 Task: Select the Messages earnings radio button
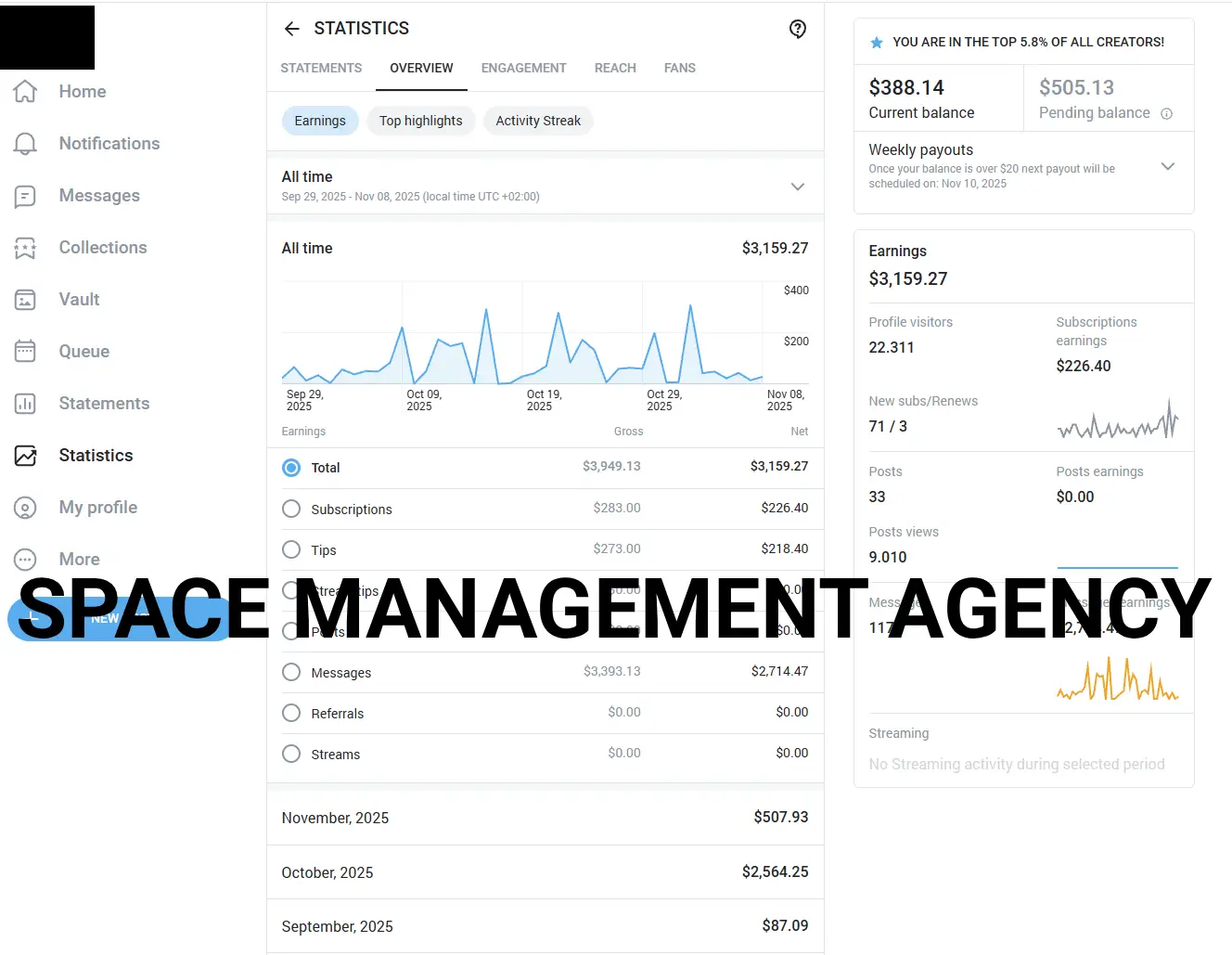tap(291, 672)
